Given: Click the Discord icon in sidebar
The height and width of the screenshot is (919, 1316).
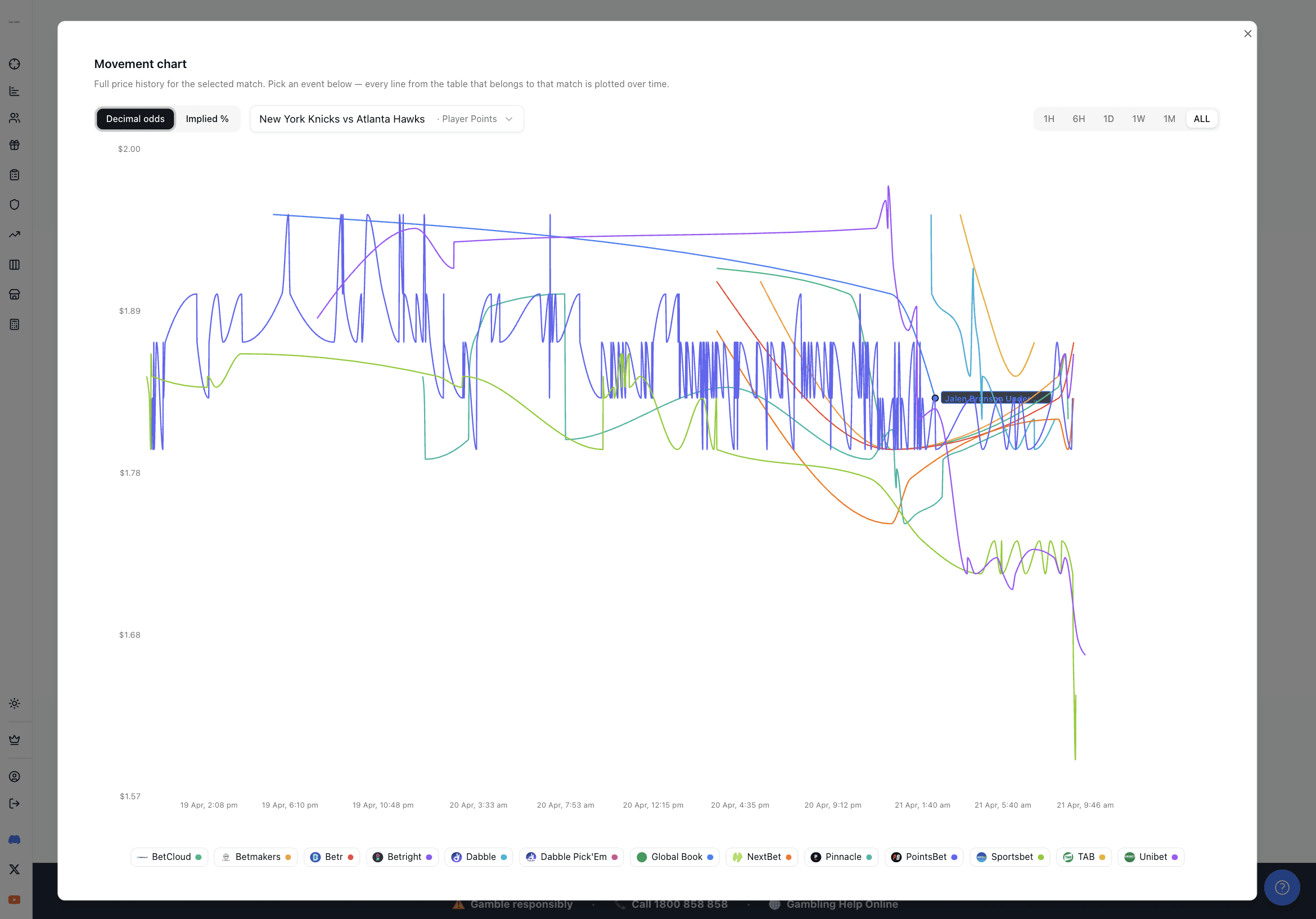Looking at the screenshot, I should [15, 839].
